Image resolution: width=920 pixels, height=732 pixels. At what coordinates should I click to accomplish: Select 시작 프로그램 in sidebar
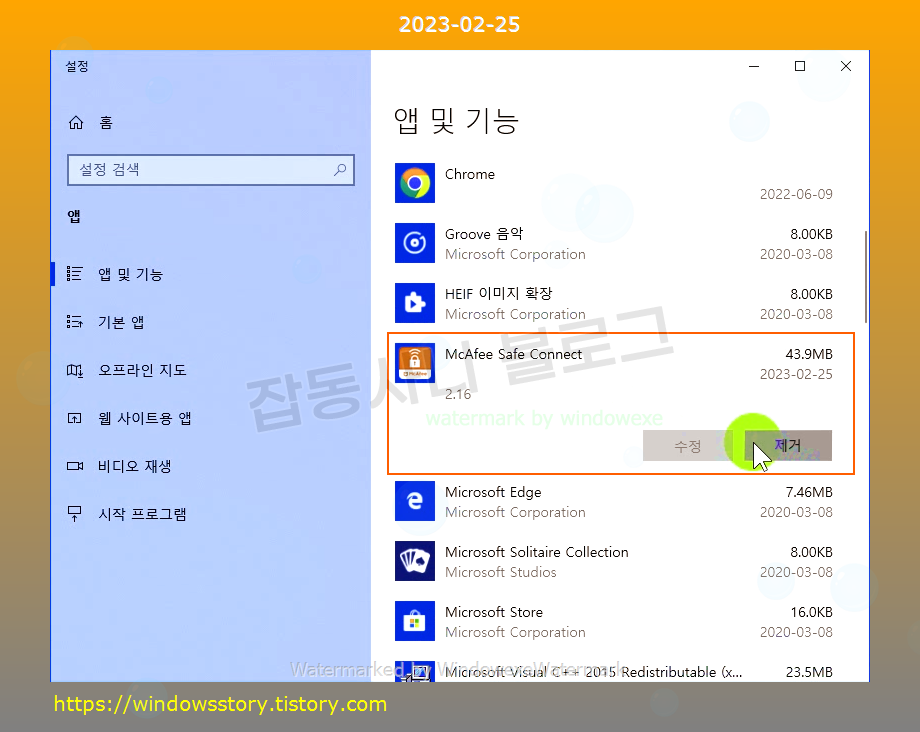click(211, 514)
